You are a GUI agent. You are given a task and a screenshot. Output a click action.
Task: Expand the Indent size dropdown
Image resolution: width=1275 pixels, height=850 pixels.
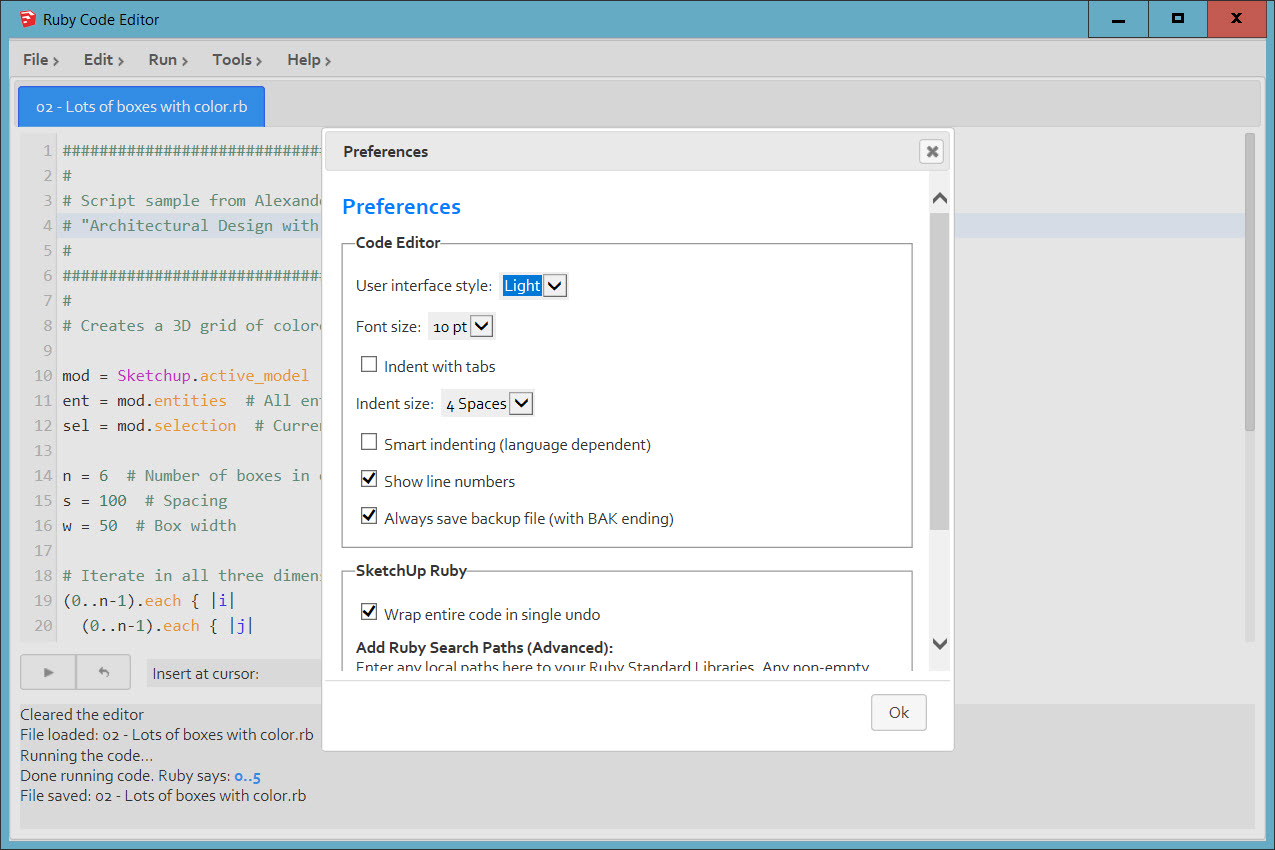click(x=488, y=404)
